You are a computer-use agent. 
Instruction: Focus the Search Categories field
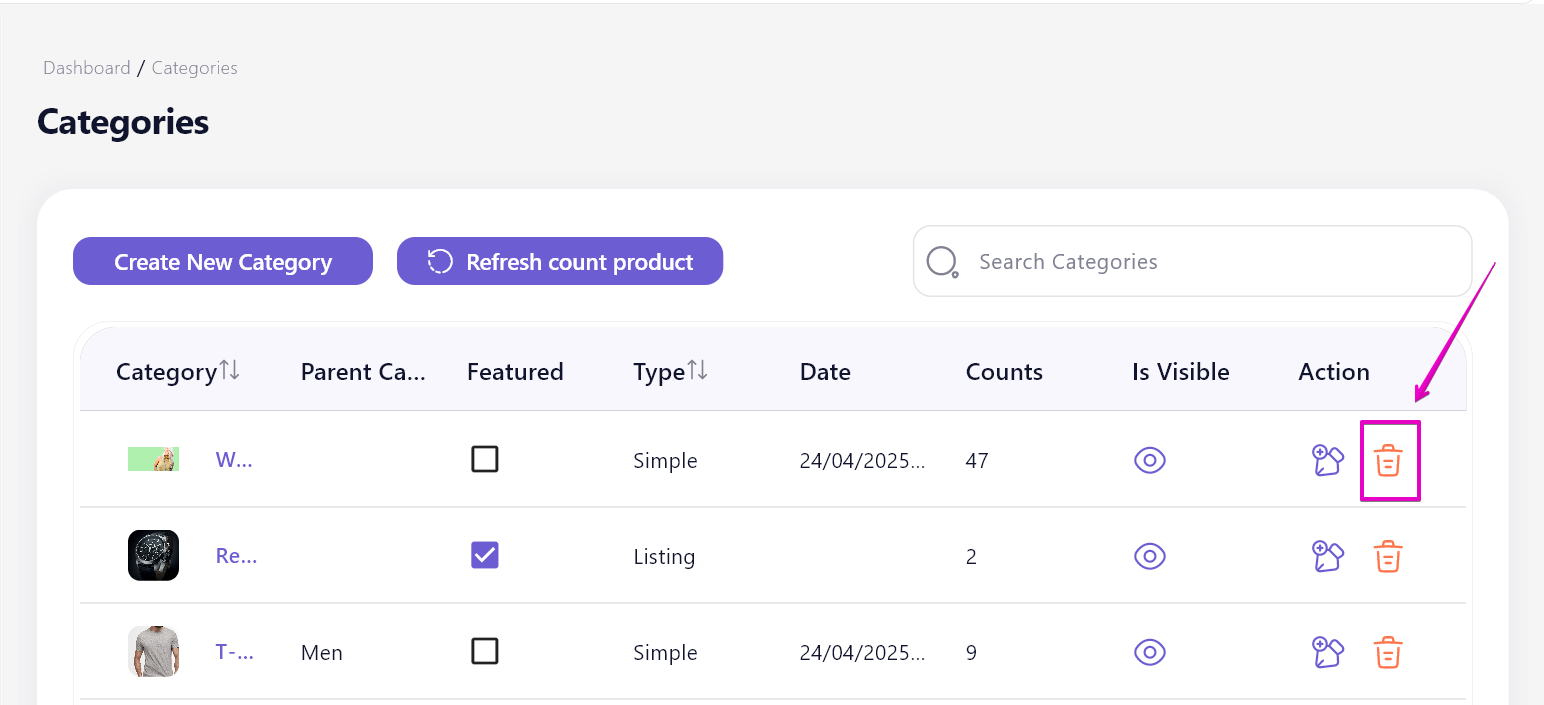[1192, 261]
